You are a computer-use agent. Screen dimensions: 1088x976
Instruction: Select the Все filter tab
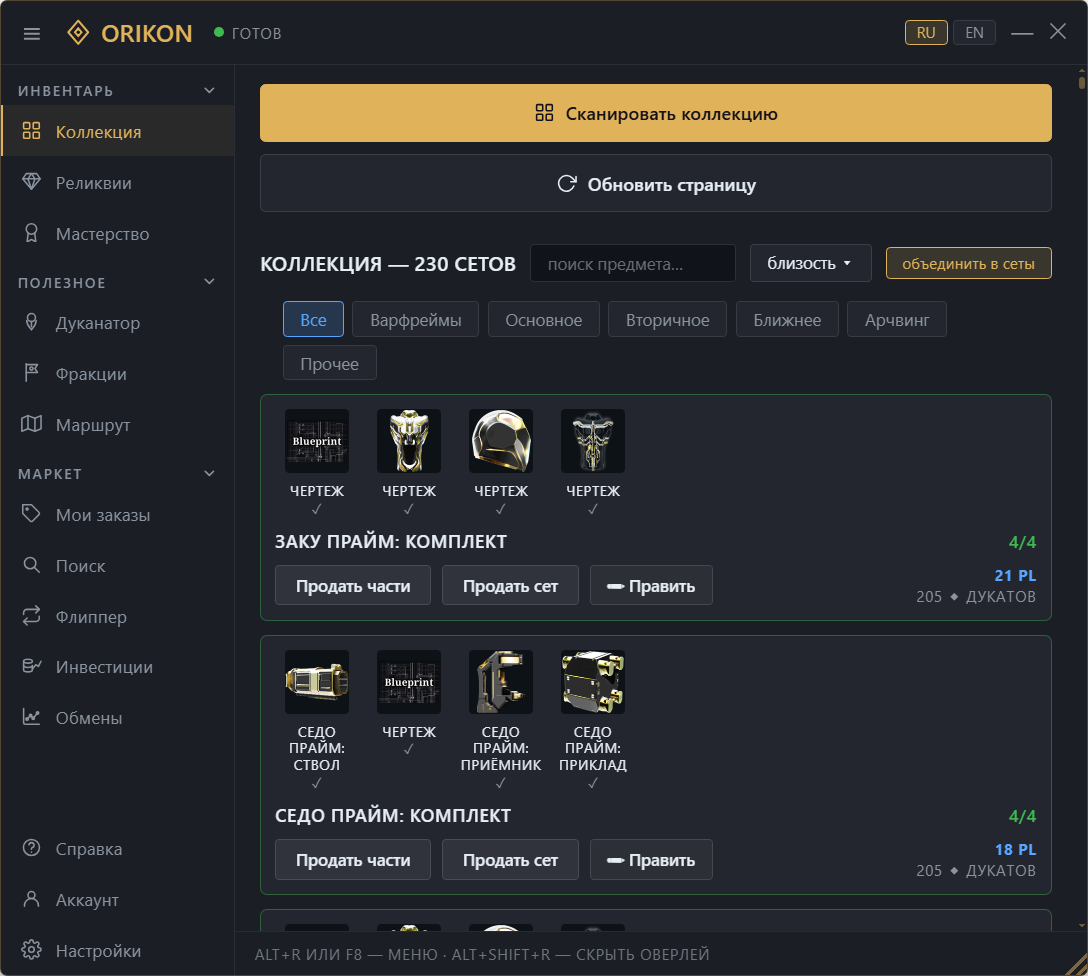point(314,319)
